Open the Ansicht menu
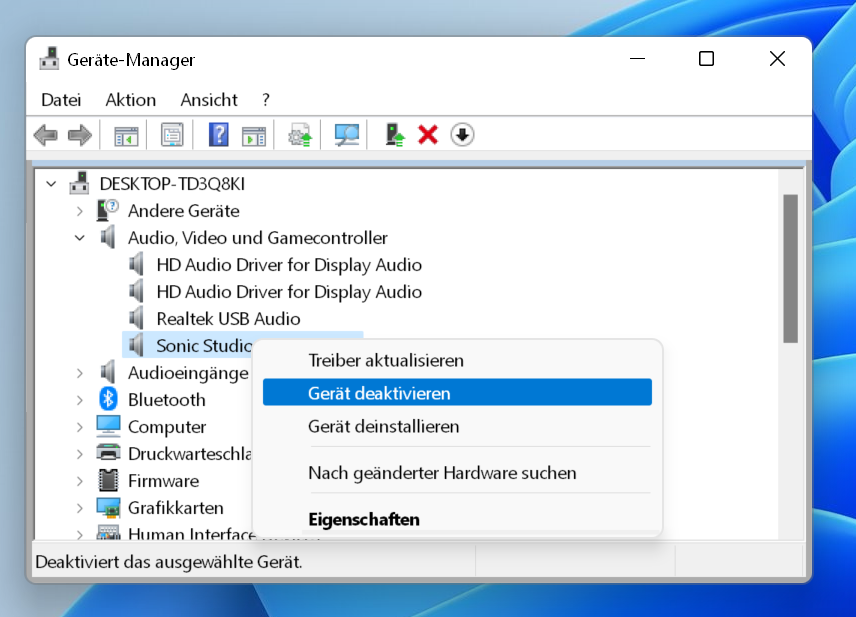 (209, 100)
